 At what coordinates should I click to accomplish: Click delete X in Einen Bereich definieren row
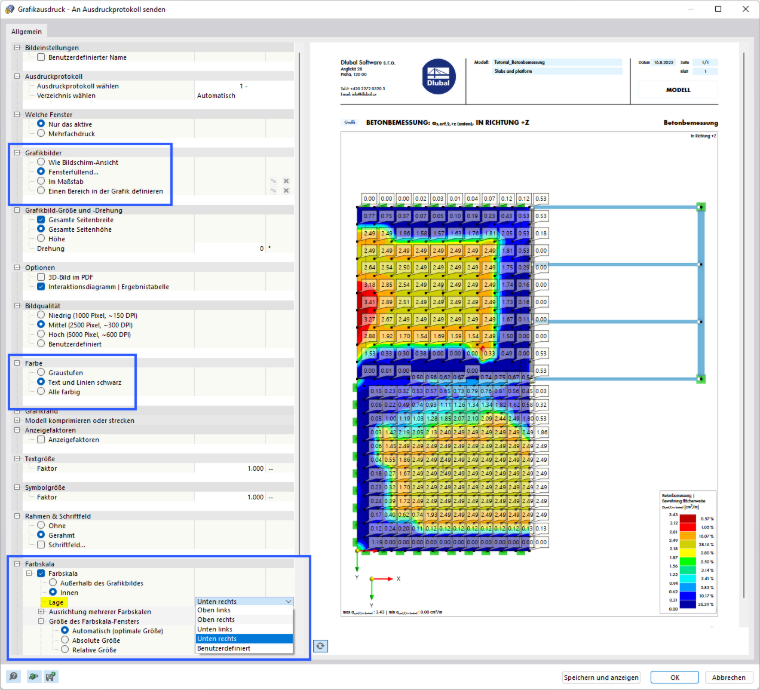pyautogui.click(x=286, y=191)
